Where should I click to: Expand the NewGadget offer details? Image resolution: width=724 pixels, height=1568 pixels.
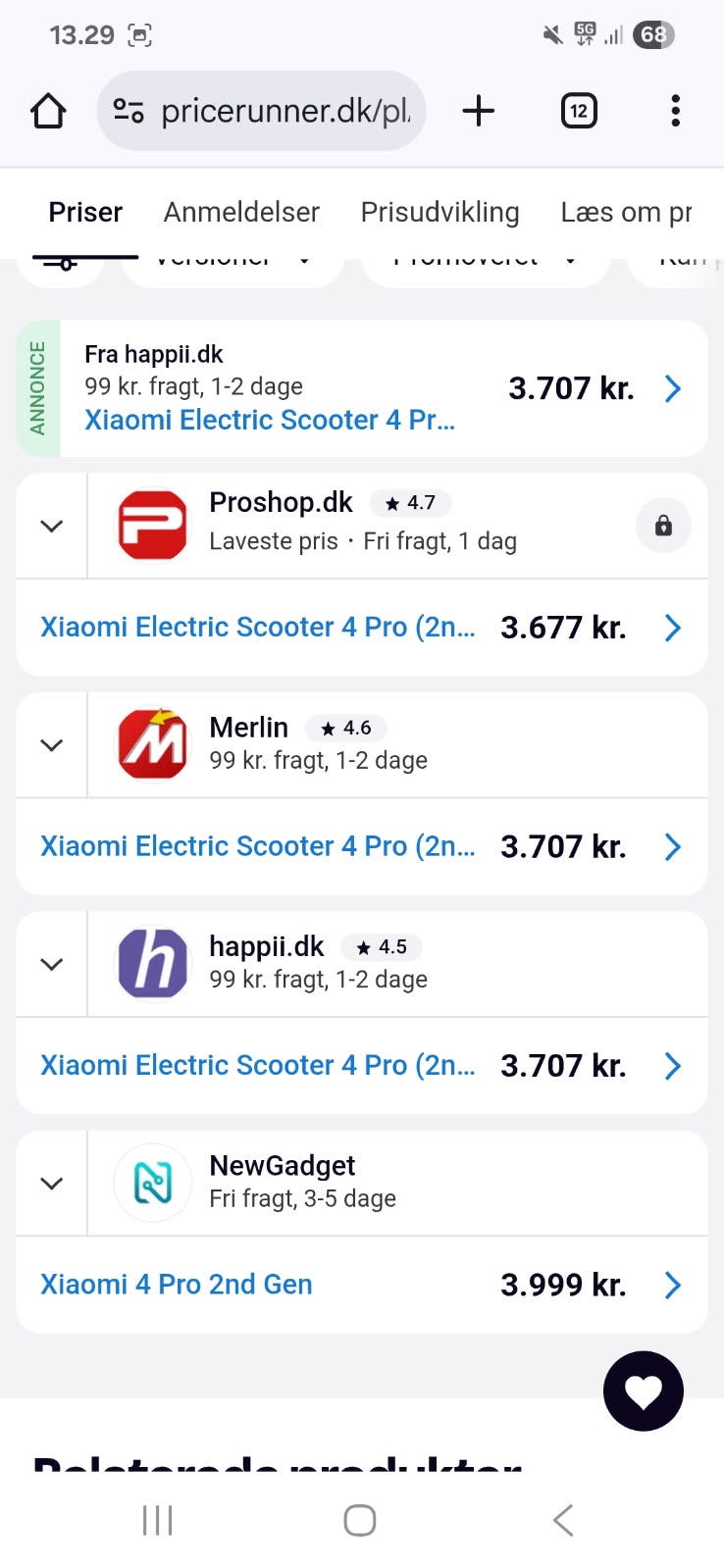pos(52,1183)
